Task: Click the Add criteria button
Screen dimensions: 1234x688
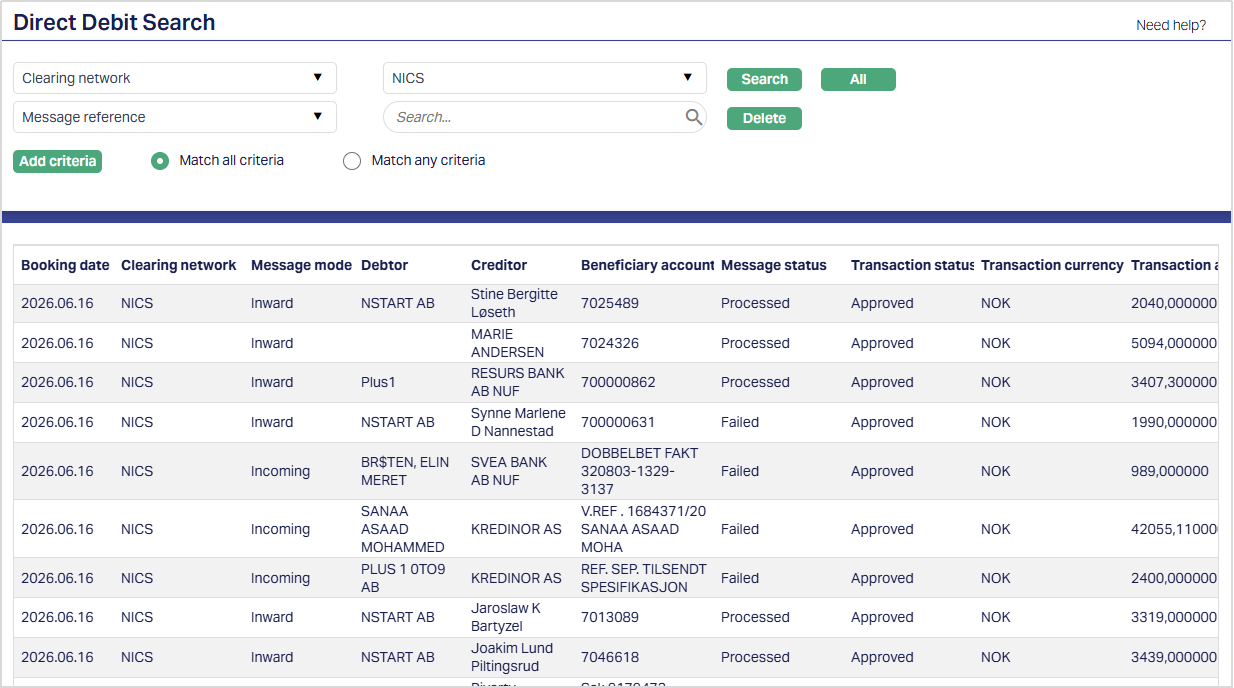Action: click(x=58, y=161)
